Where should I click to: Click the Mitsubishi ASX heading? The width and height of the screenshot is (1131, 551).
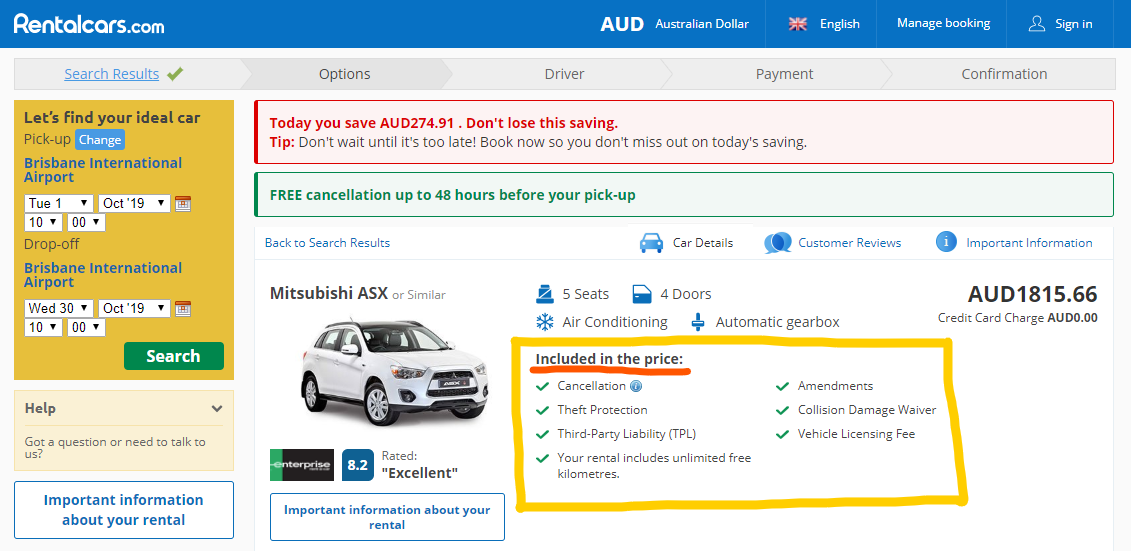328,294
